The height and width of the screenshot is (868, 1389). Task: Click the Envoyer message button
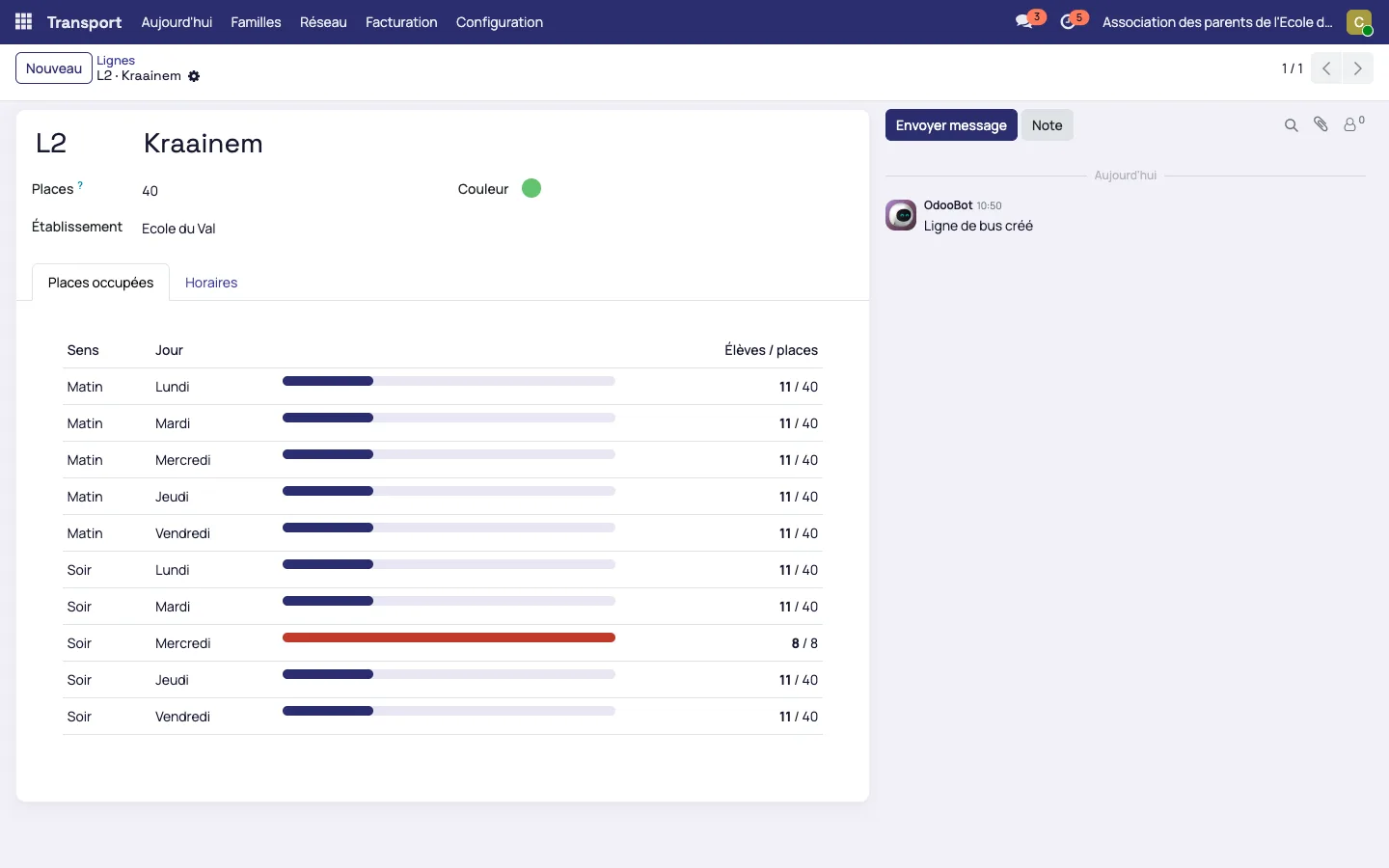click(951, 125)
